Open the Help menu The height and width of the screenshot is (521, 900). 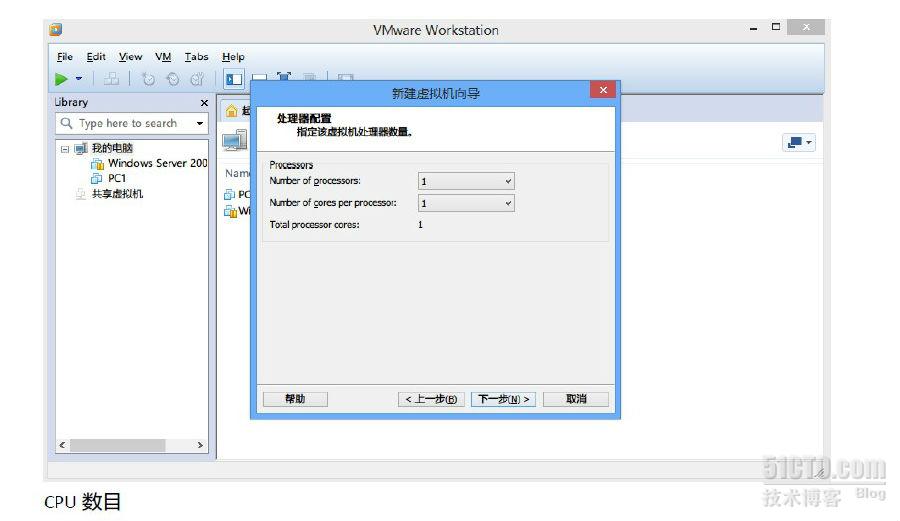pos(233,57)
